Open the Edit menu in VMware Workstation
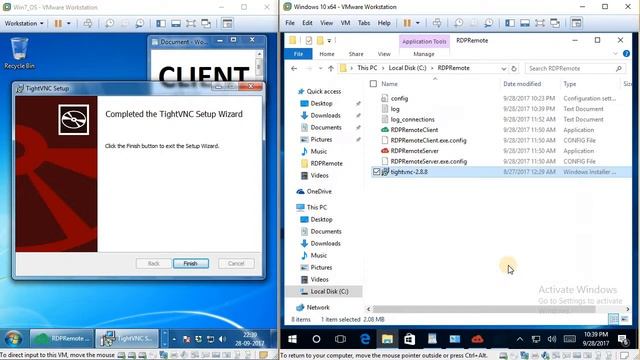The height and width of the screenshot is (360, 640). pos(307,23)
